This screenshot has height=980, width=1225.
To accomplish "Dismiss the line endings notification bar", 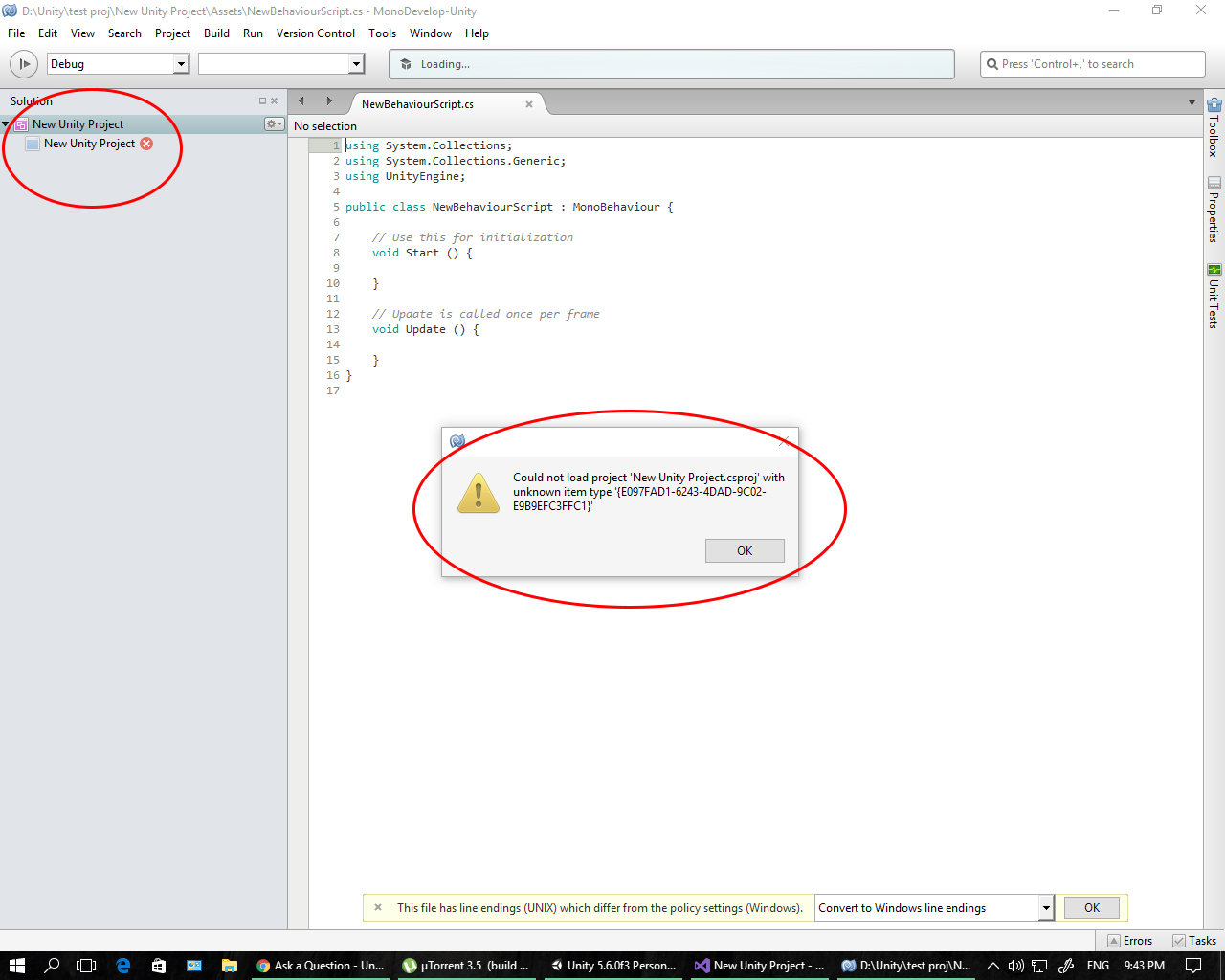I will click(378, 908).
